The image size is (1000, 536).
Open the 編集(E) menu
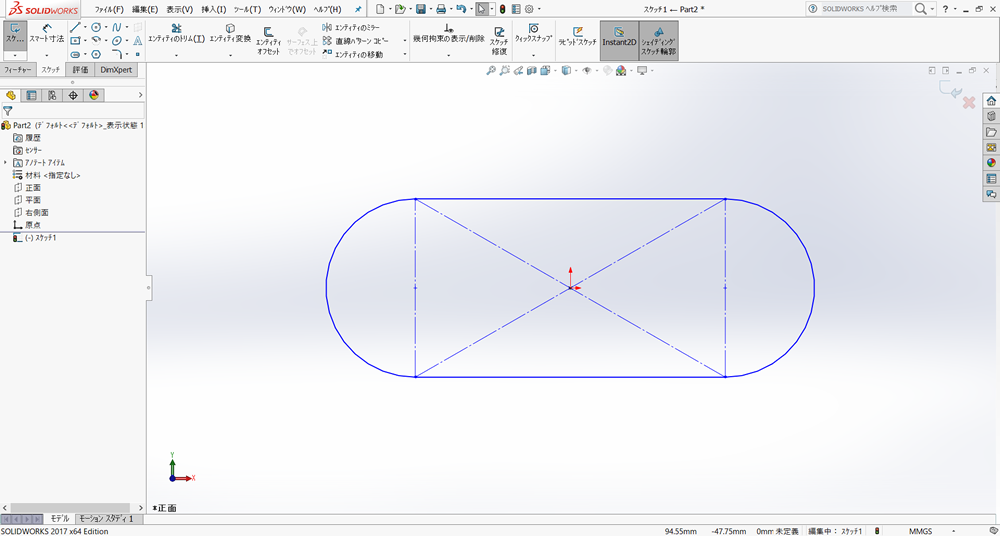145,10
